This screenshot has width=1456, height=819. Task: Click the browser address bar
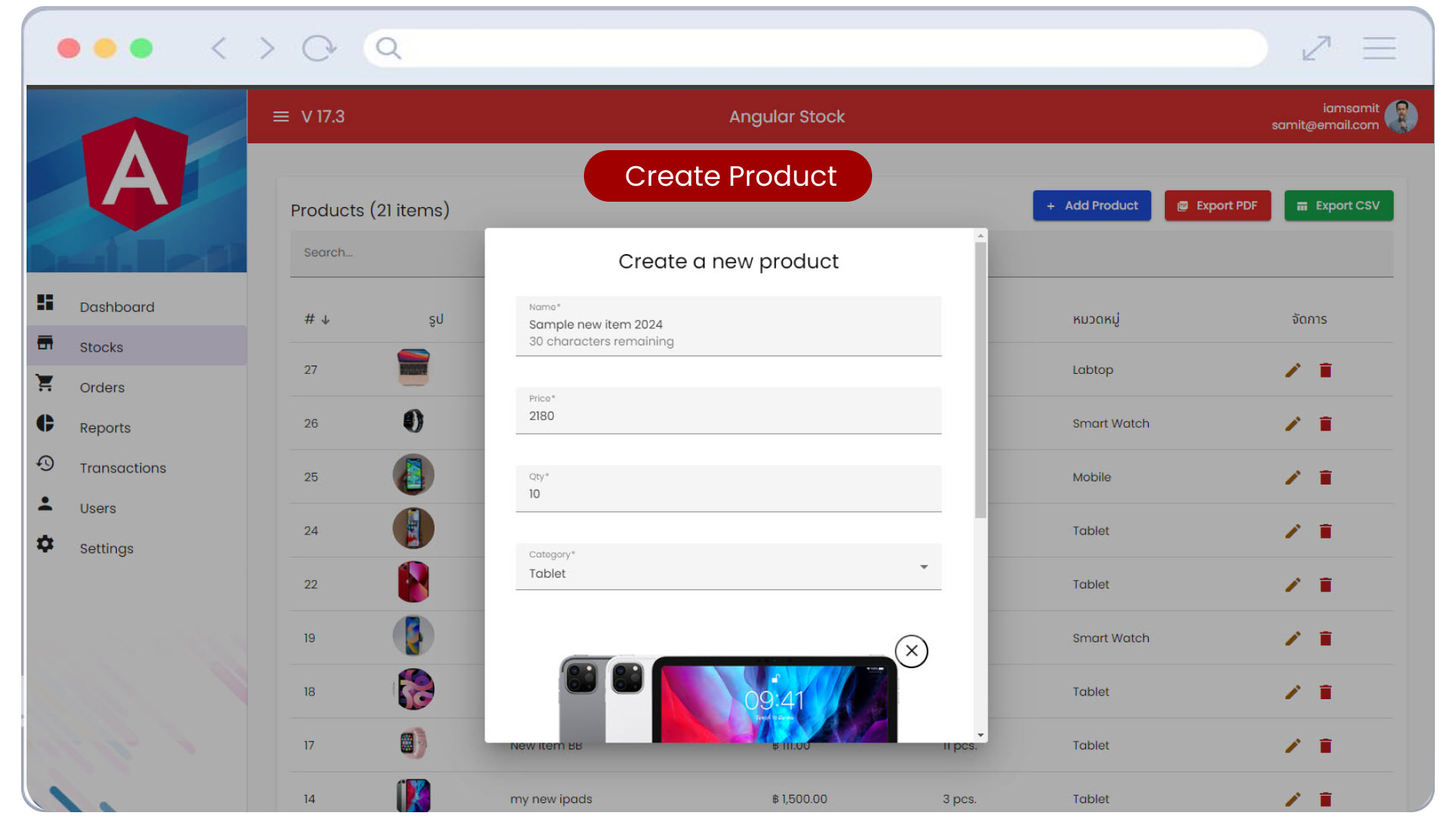815,49
